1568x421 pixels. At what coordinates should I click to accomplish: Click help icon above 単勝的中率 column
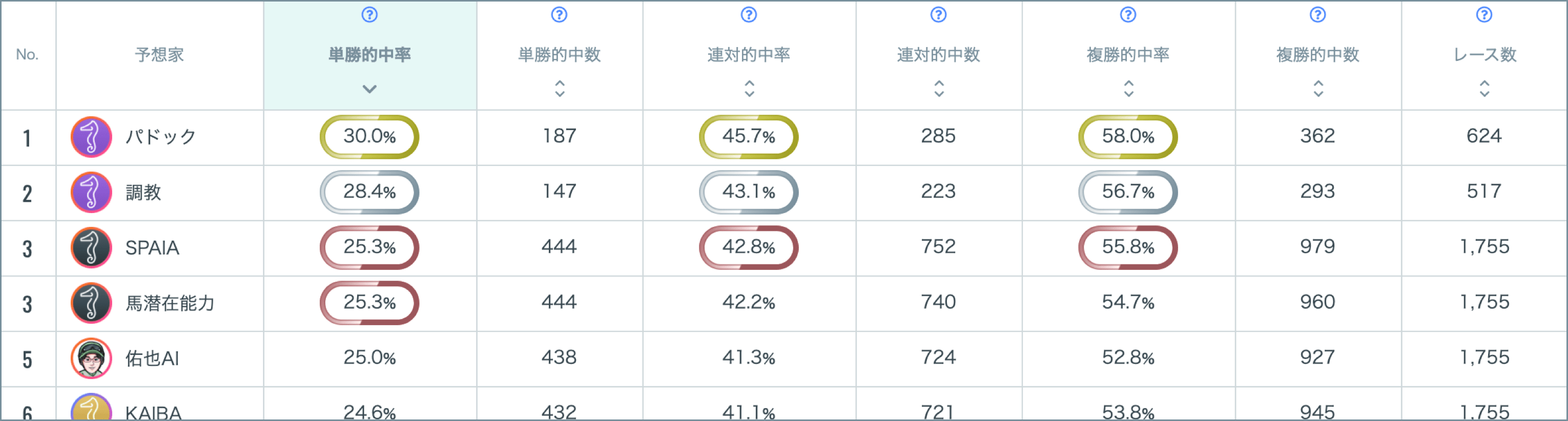369,15
